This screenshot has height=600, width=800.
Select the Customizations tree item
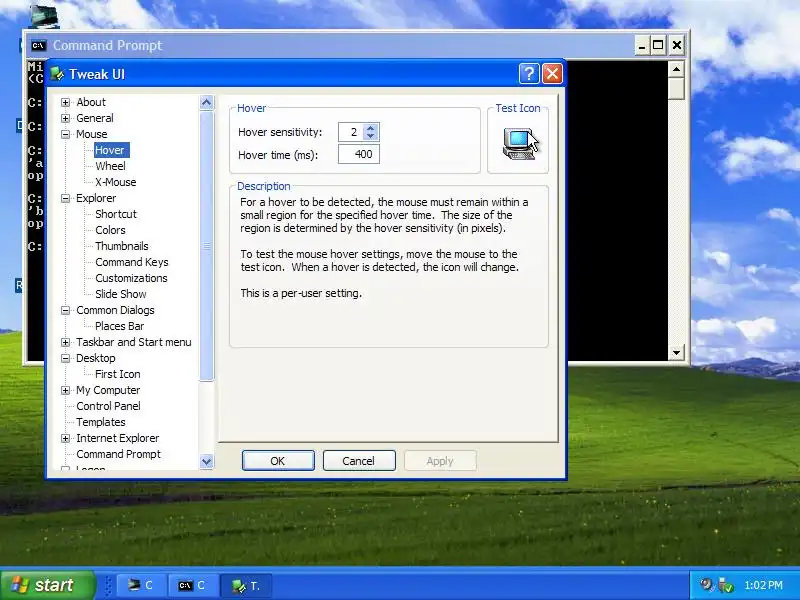[131, 278]
